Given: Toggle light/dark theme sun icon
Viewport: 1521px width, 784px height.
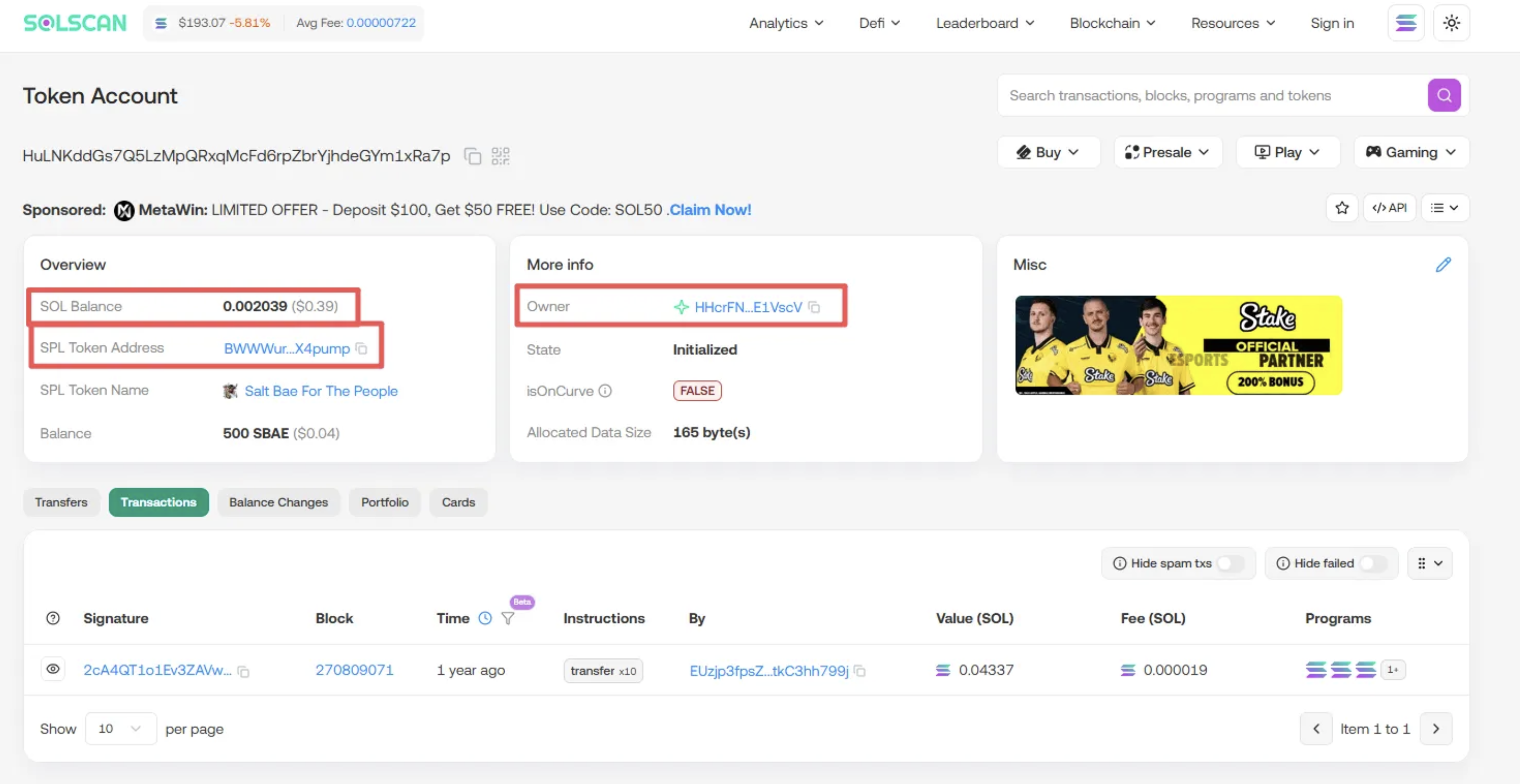Looking at the screenshot, I should pos(1451,23).
